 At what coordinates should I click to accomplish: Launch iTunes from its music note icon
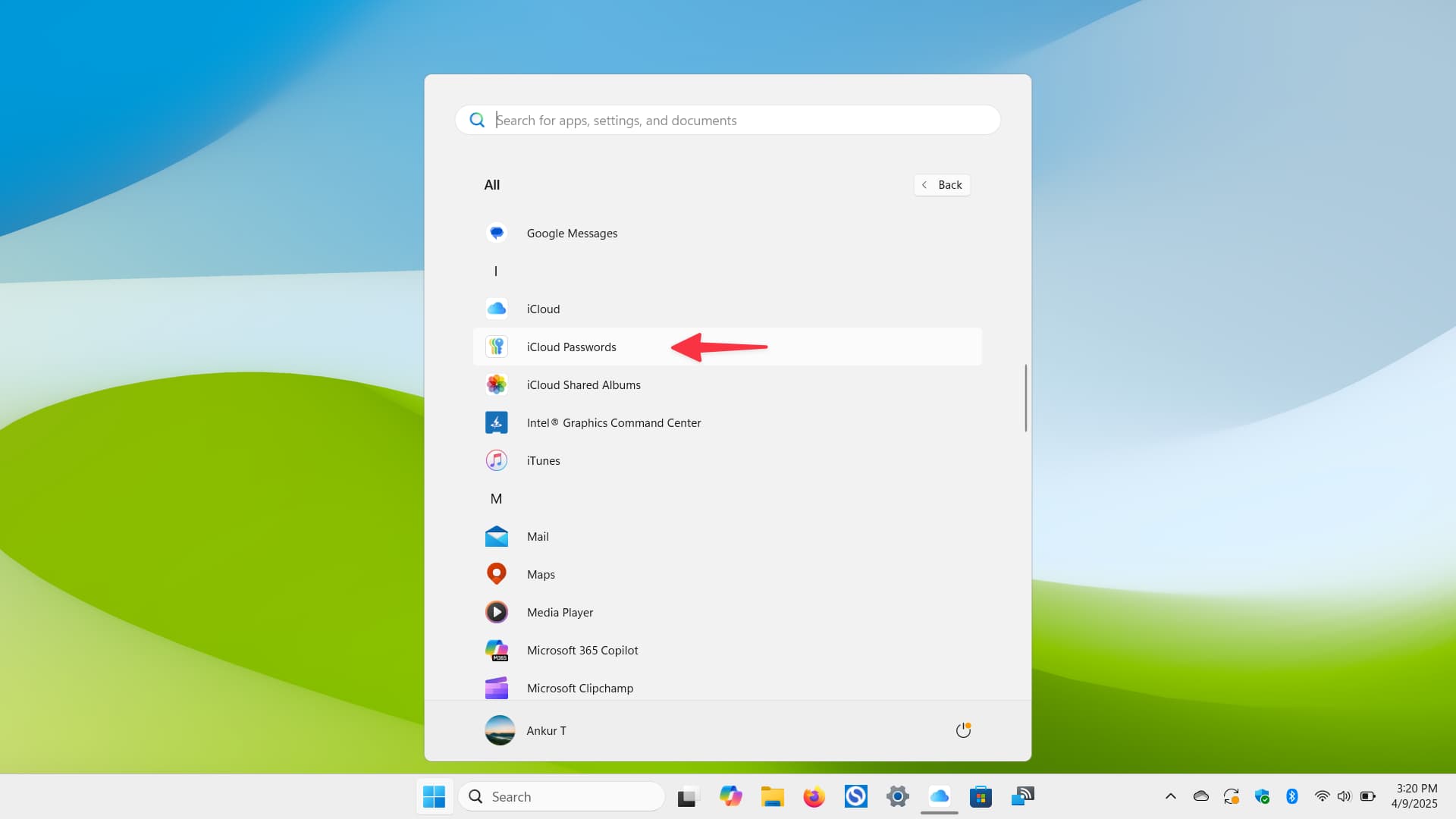coord(496,460)
